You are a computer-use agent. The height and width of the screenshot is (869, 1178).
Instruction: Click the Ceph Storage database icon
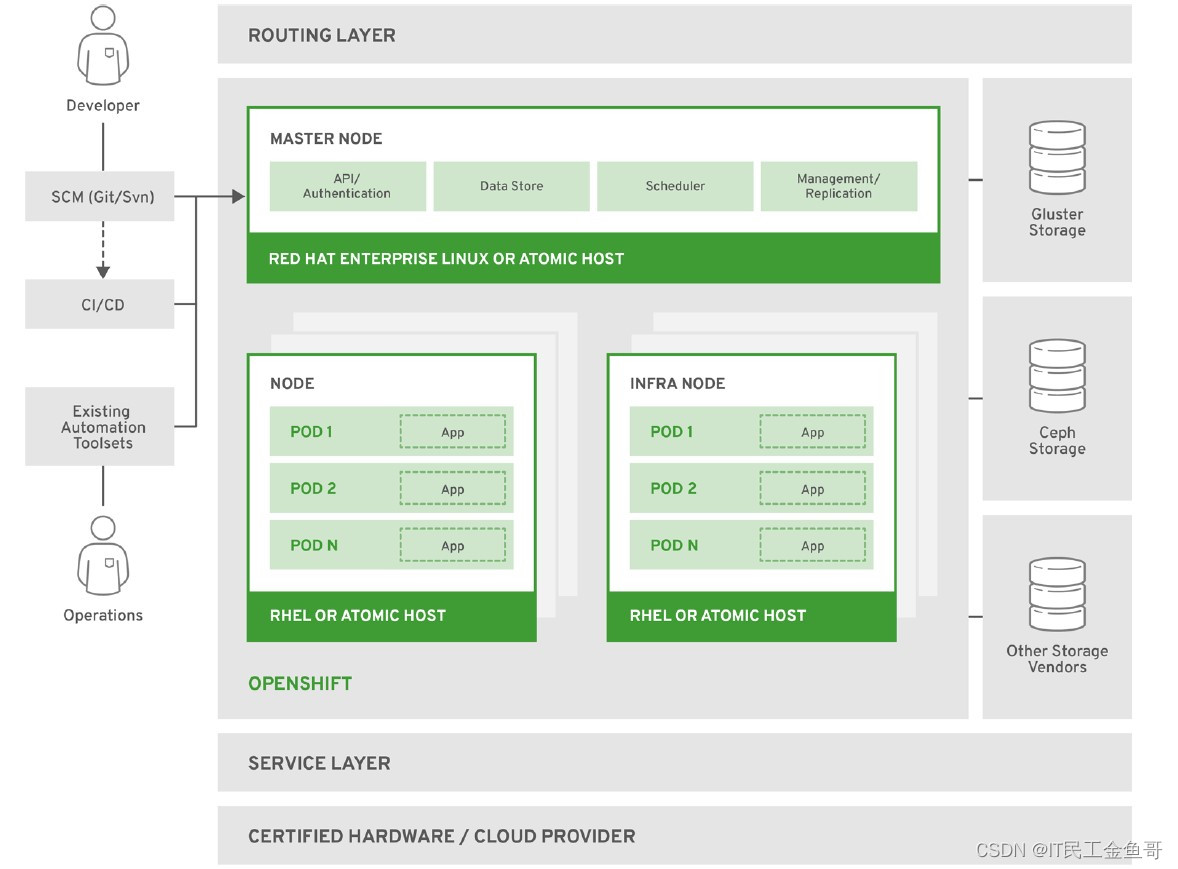pos(1056,376)
